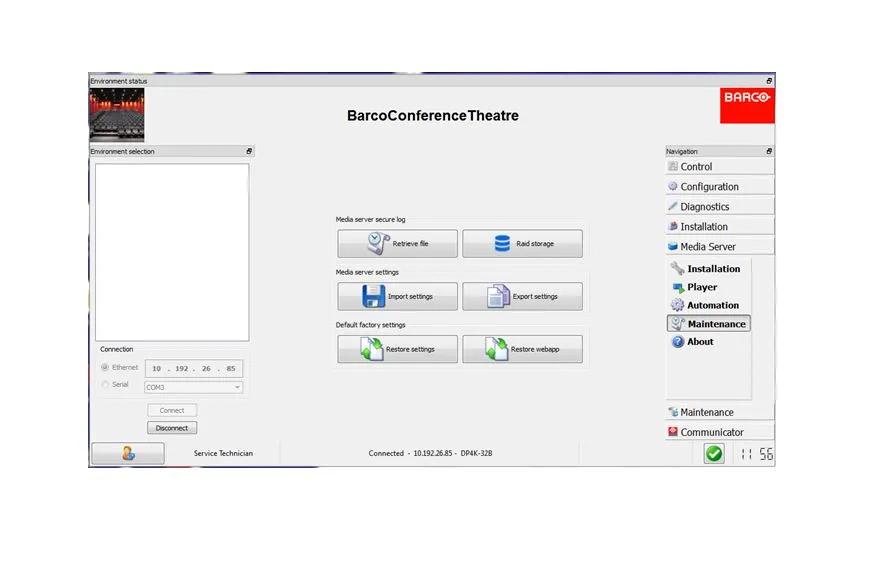Click the Restore settings icon
The width and height of the screenshot is (872, 562).
pos(372,349)
